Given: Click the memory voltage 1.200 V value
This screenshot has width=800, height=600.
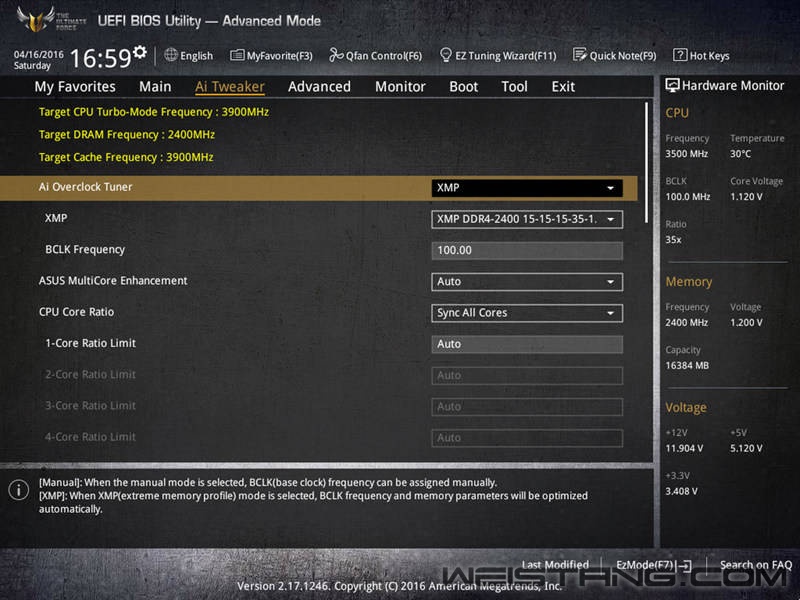Looking at the screenshot, I should click(x=746, y=322).
